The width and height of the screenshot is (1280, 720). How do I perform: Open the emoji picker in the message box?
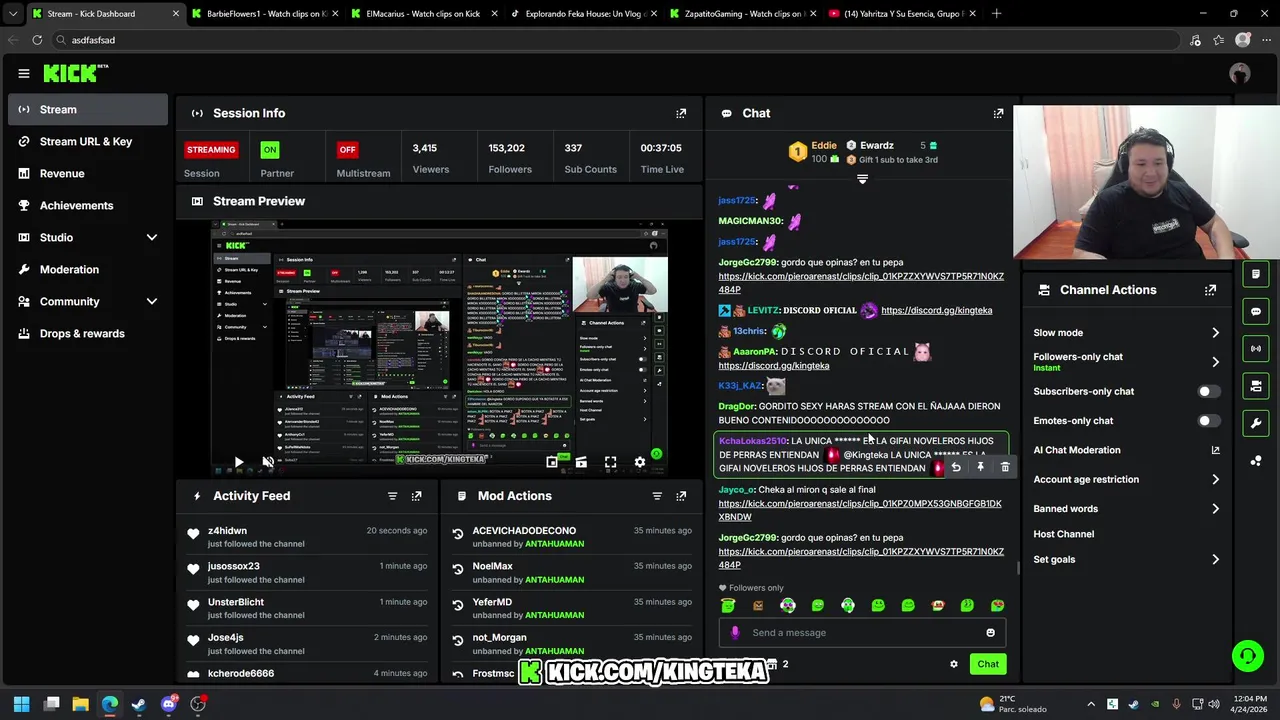(x=990, y=632)
